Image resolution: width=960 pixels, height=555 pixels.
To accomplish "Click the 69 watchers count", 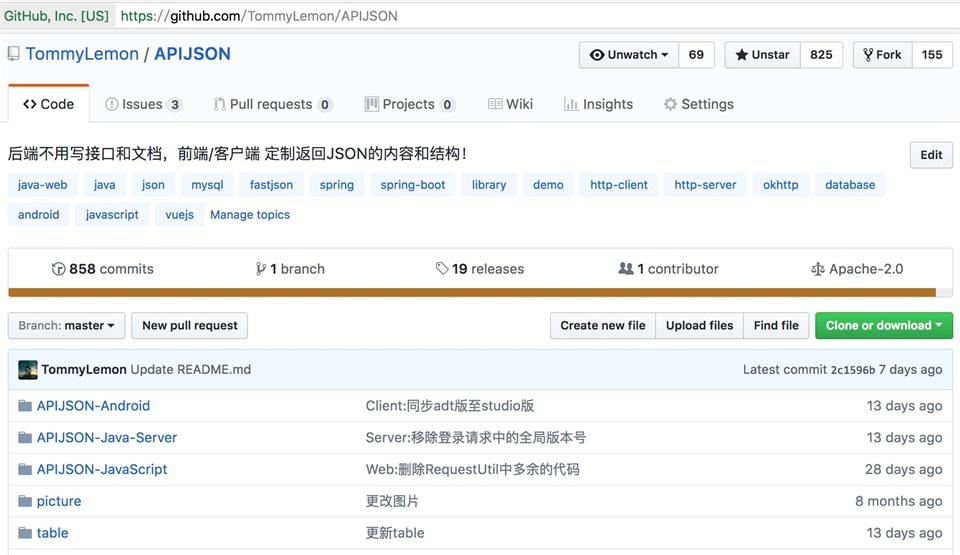I will coord(696,55).
